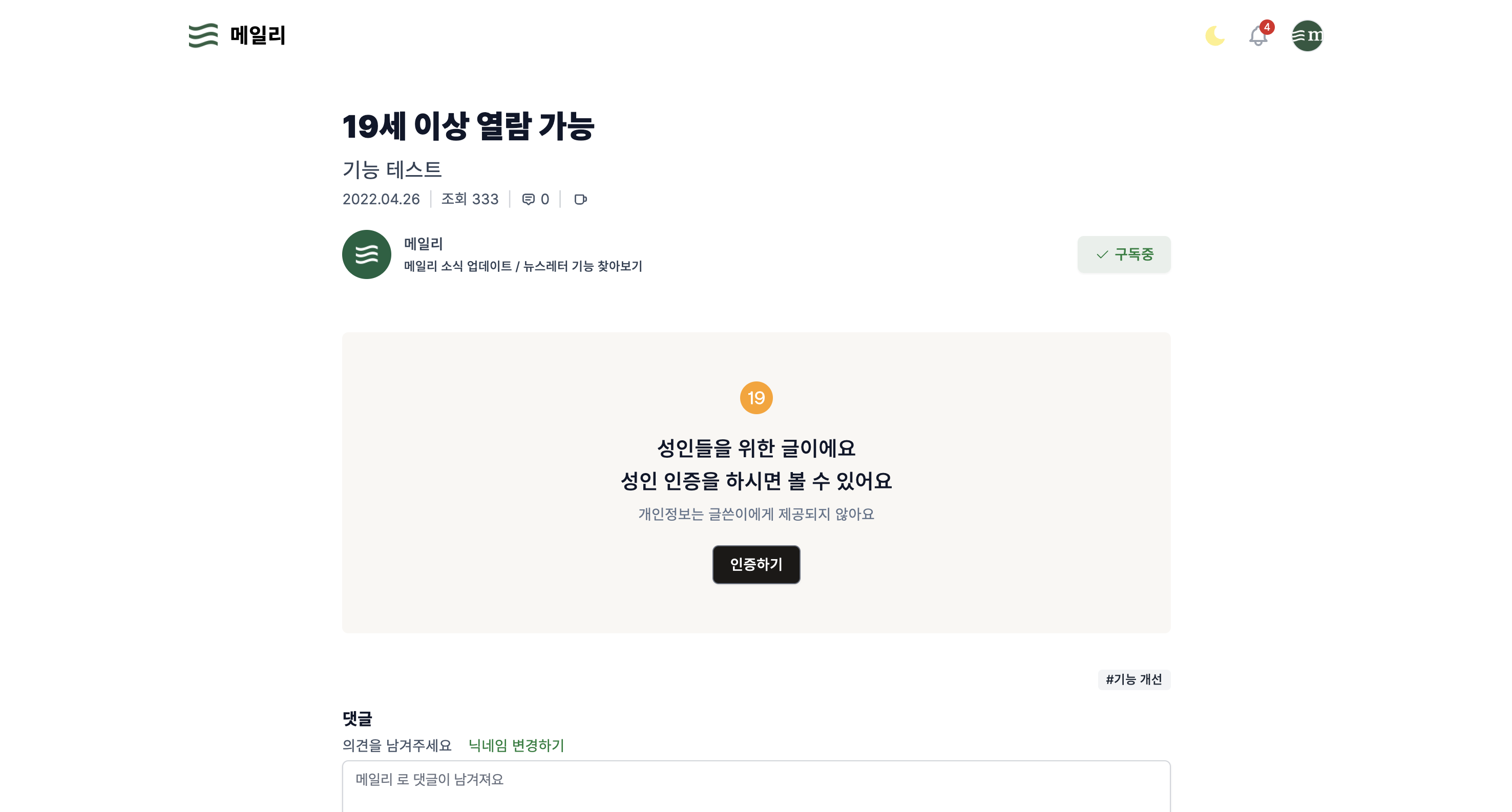The width and height of the screenshot is (1512, 812).
Task: Open notifications via the bell icon
Action: pyautogui.click(x=1257, y=36)
